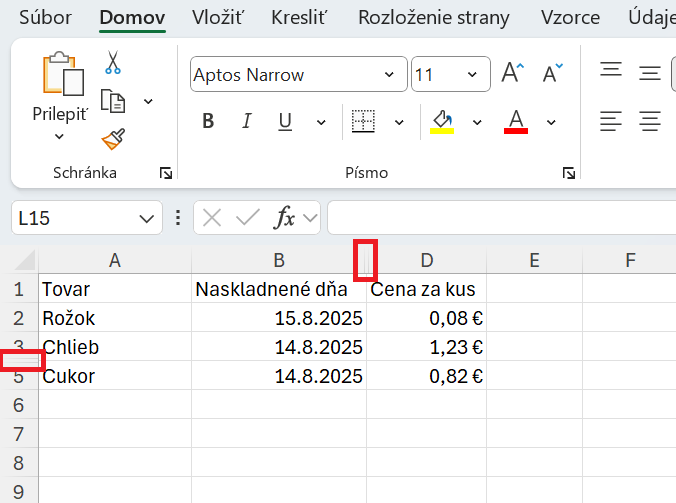Apply borders with the borders icon
This screenshot has width=676, height=503.
coord(363,121)
